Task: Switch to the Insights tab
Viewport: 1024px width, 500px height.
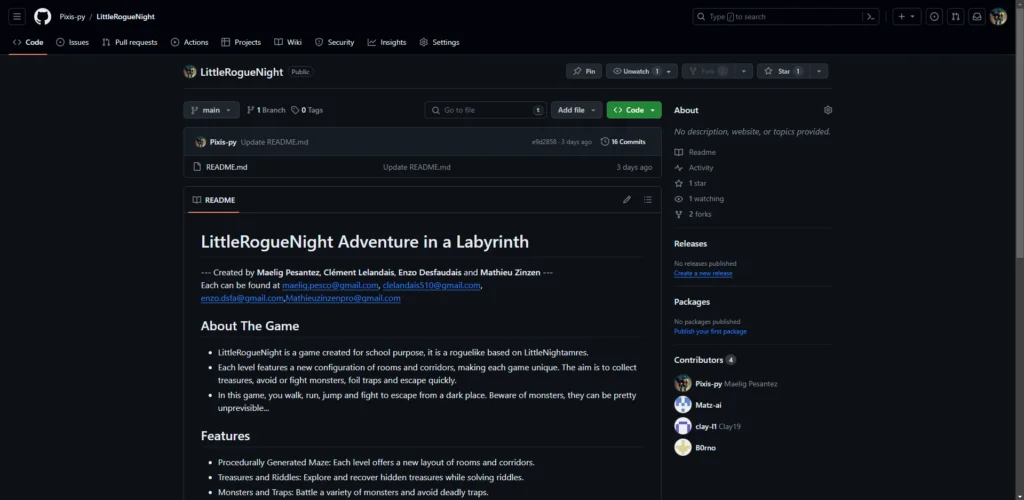Action: coord(387,42)
